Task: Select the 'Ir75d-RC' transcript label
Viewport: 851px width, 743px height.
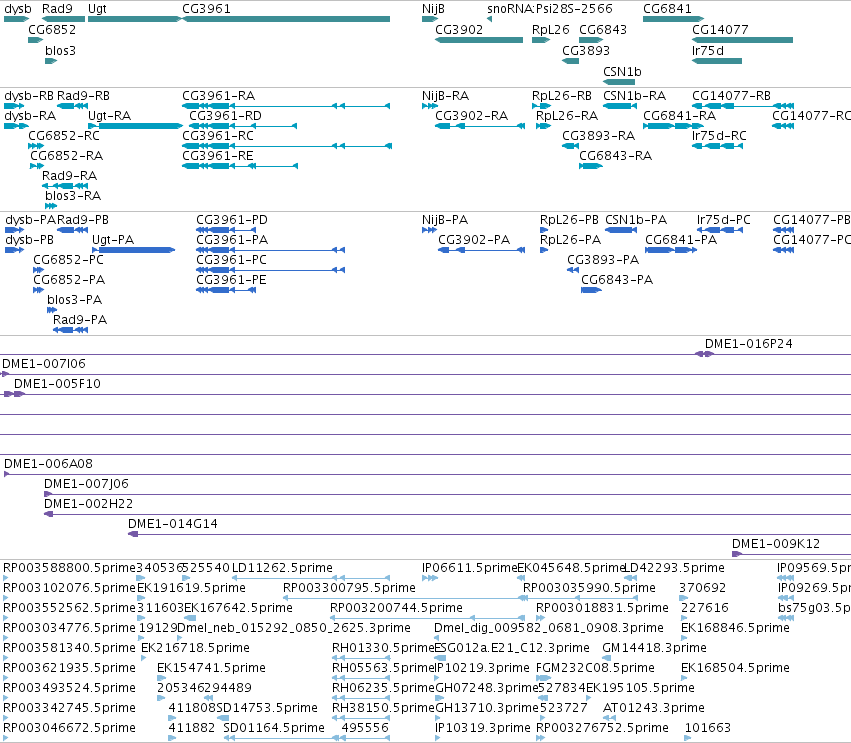Action: 719,135
